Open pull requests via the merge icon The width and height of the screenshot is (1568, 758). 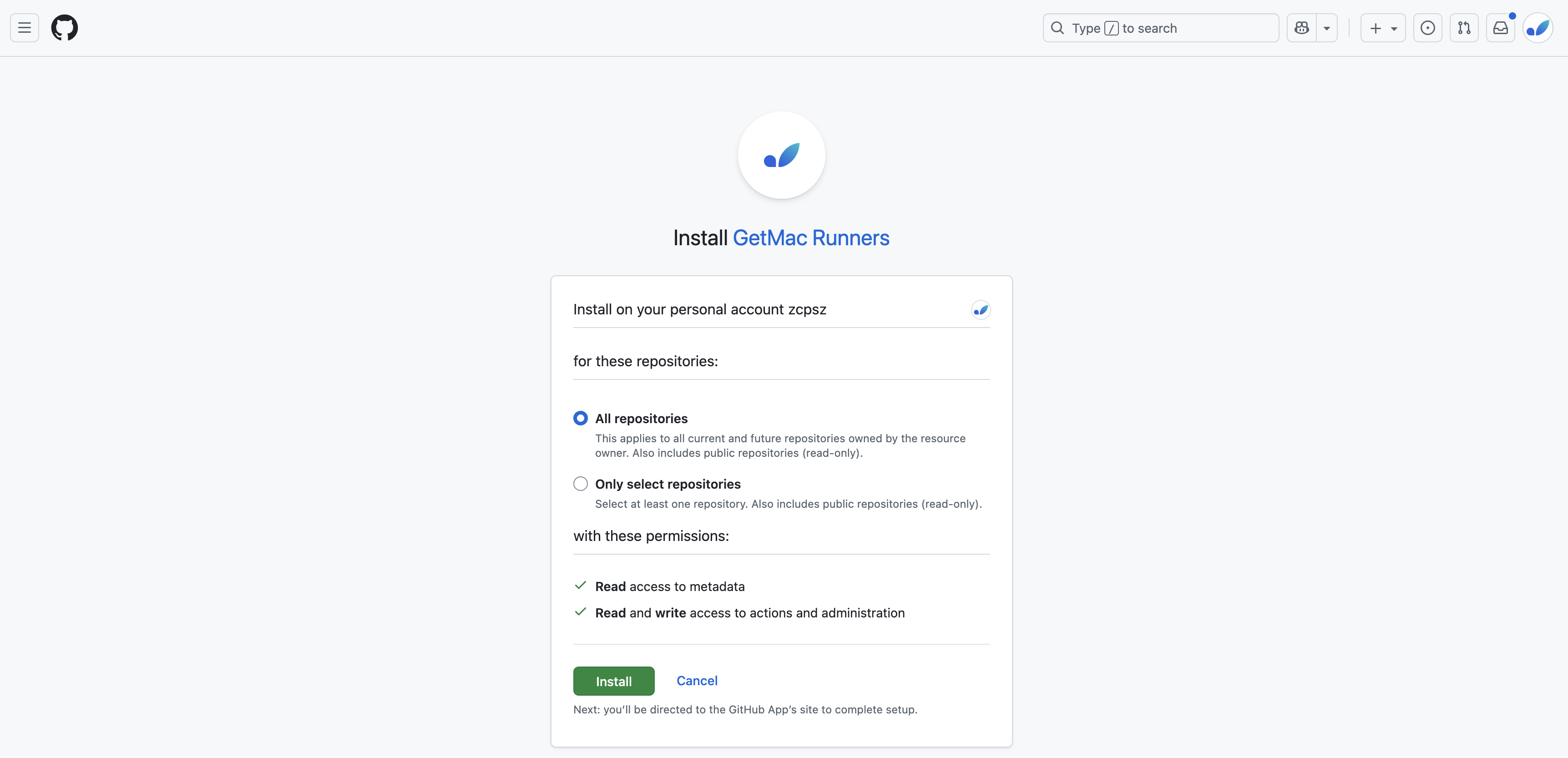pos(1465,27)
